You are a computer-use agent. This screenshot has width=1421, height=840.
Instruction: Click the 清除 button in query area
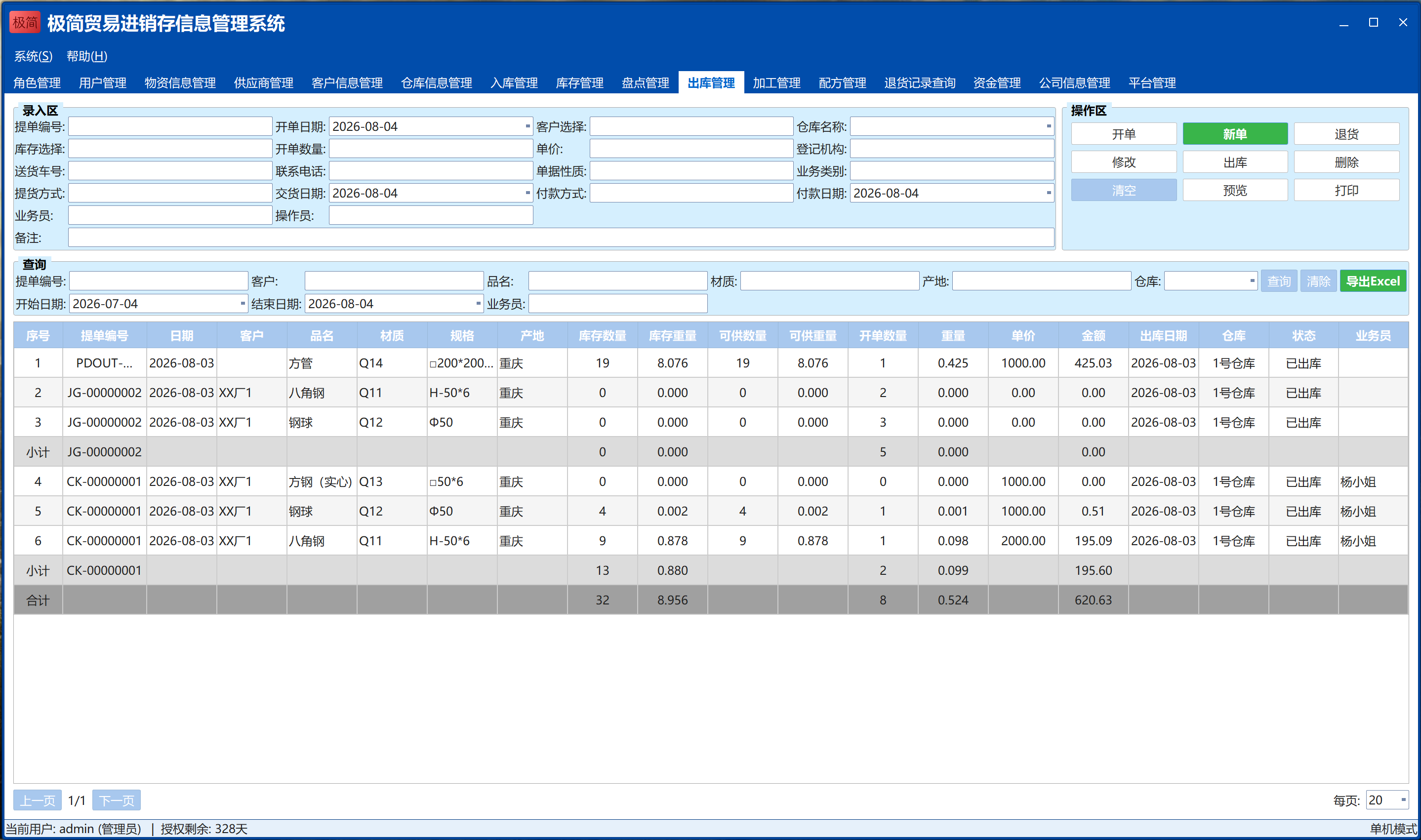point(1319,281)
